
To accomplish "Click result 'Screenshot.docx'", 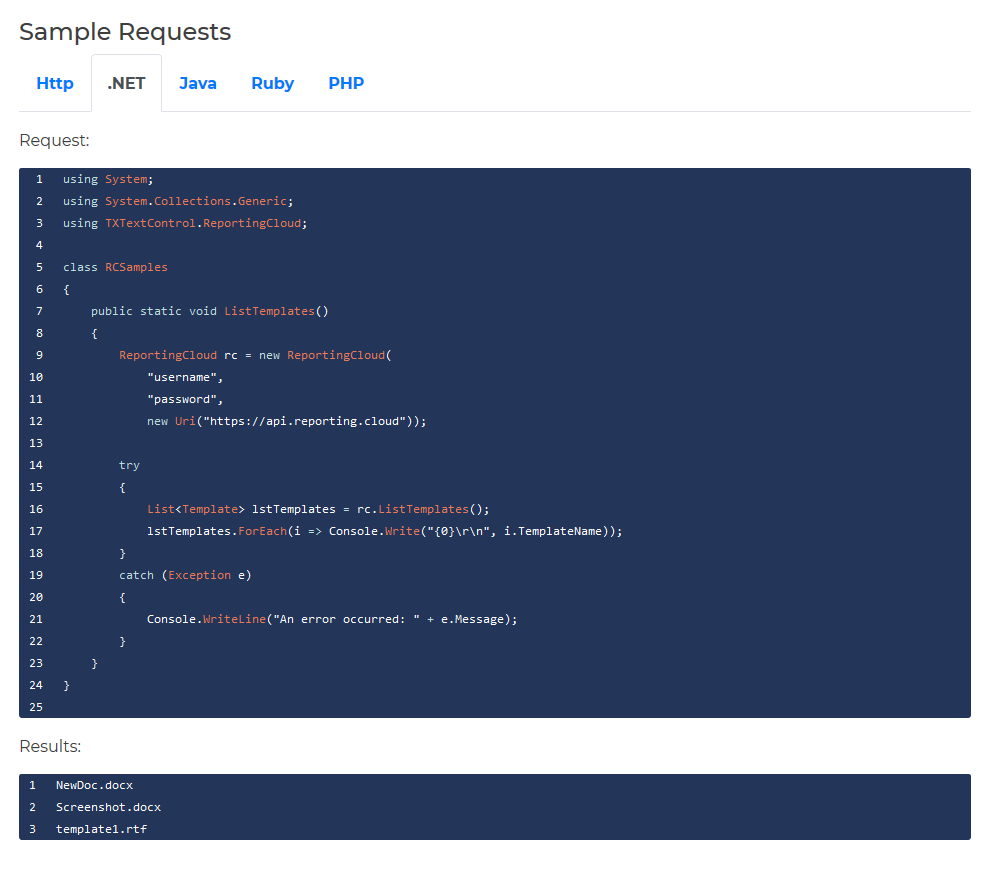I will tap(108, 808).
